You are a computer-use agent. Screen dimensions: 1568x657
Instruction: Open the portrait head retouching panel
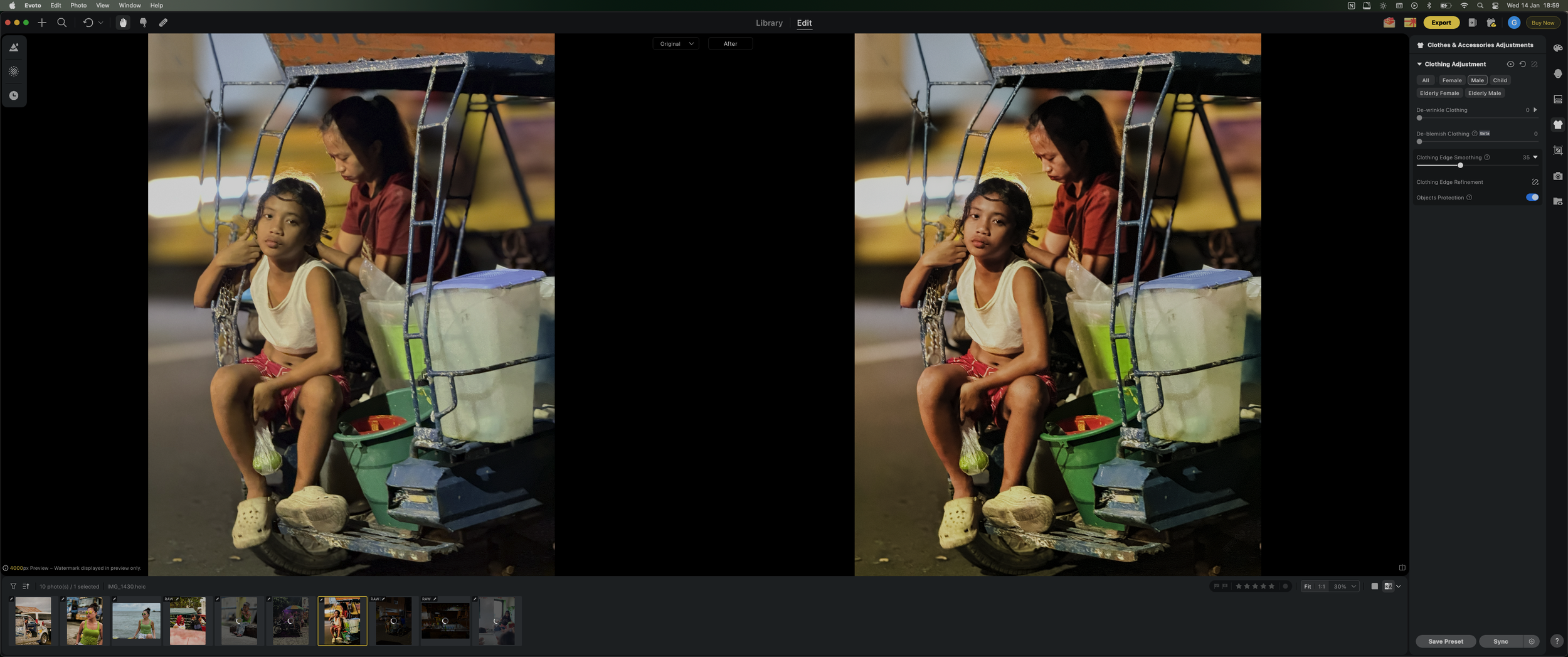[1558, 73]
